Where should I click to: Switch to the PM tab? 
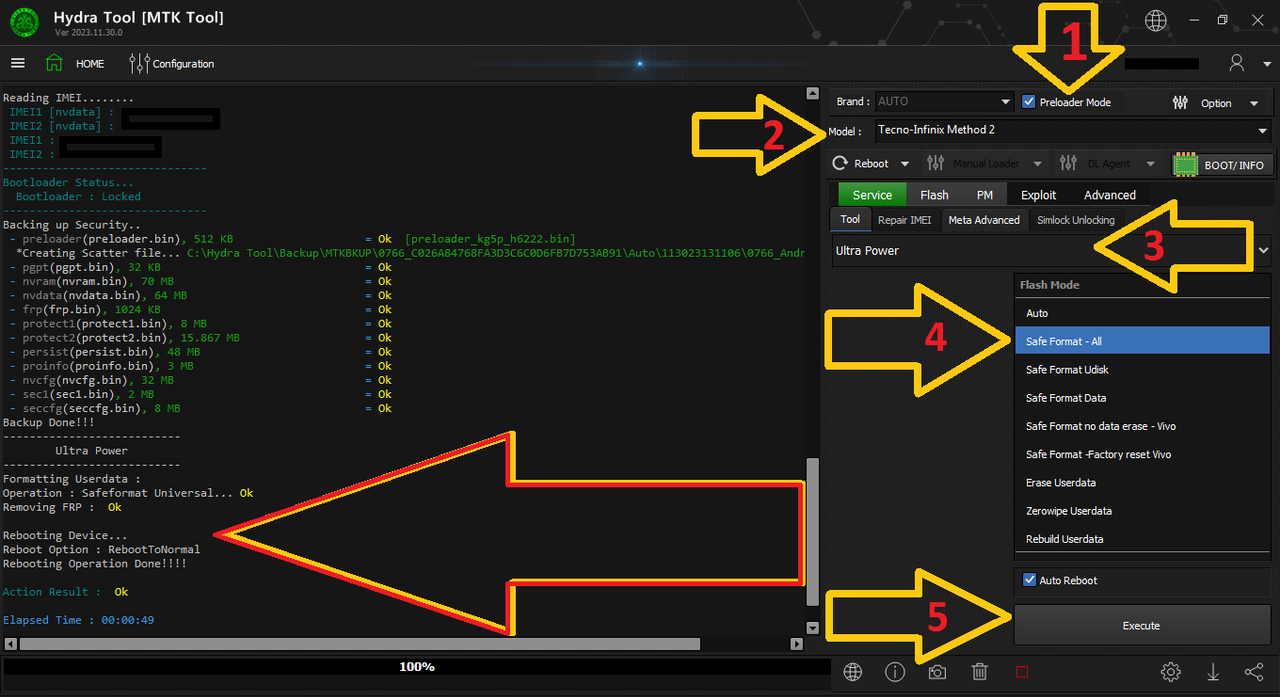[985, 195]
